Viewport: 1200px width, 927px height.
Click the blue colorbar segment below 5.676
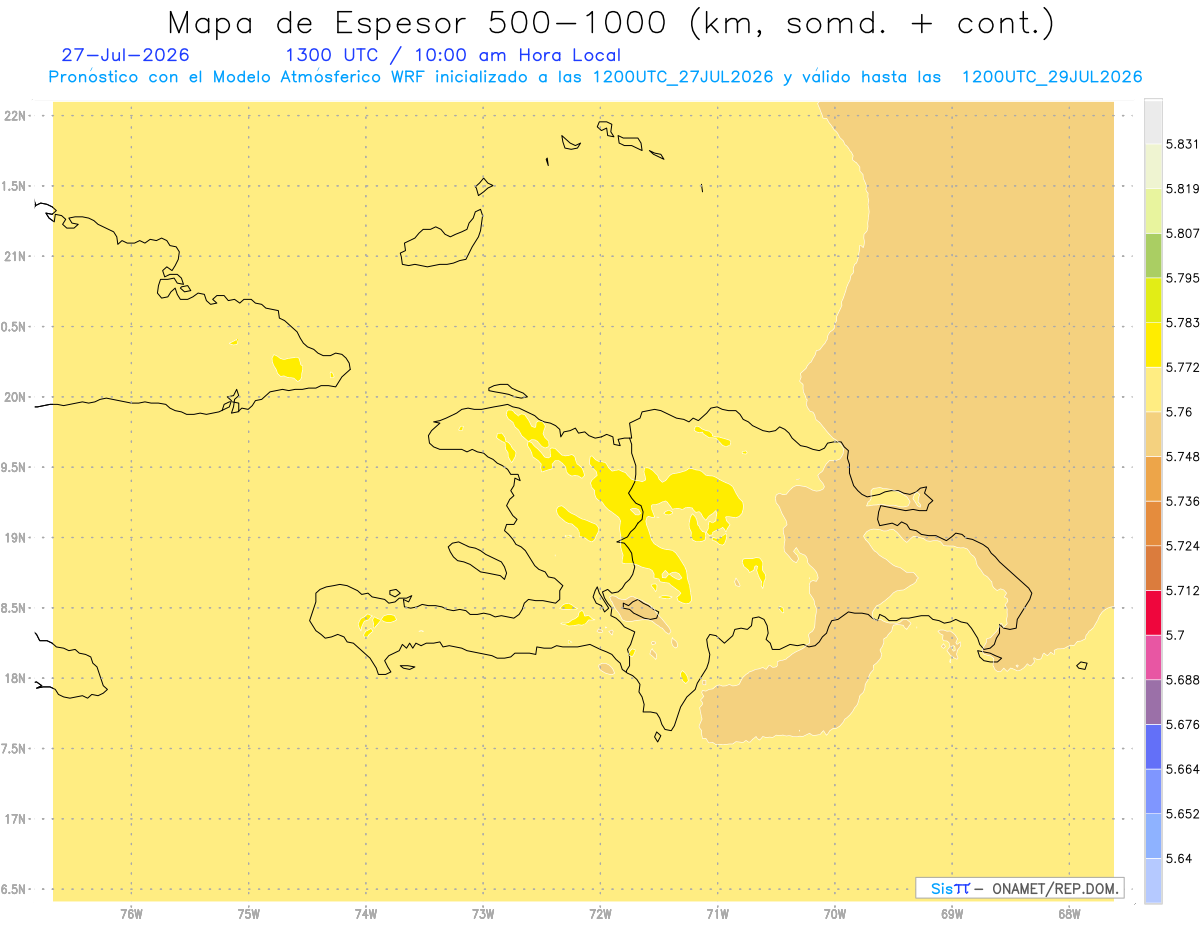(1153, 746)
